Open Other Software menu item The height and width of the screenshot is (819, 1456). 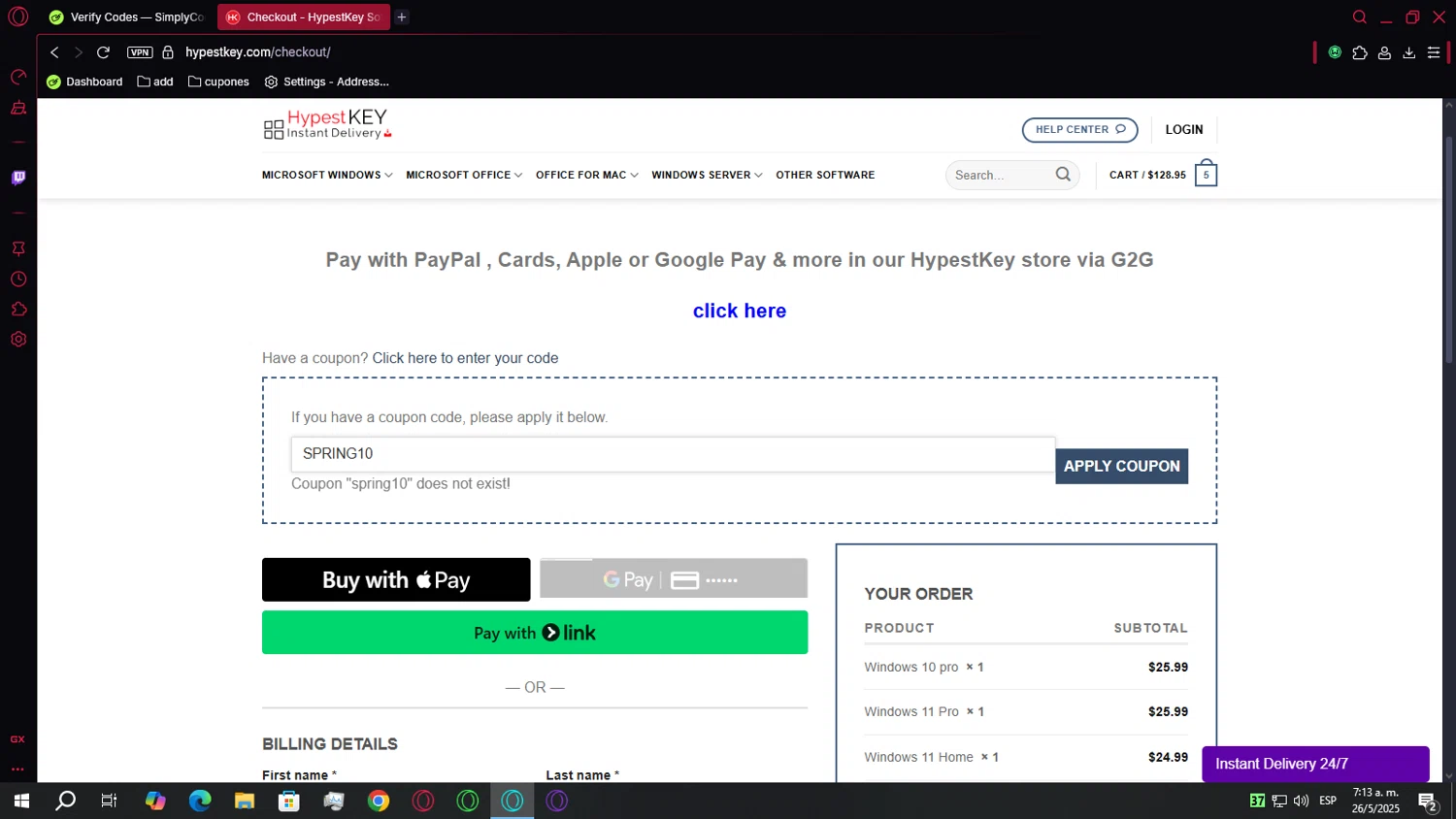(x=825, y=175)
